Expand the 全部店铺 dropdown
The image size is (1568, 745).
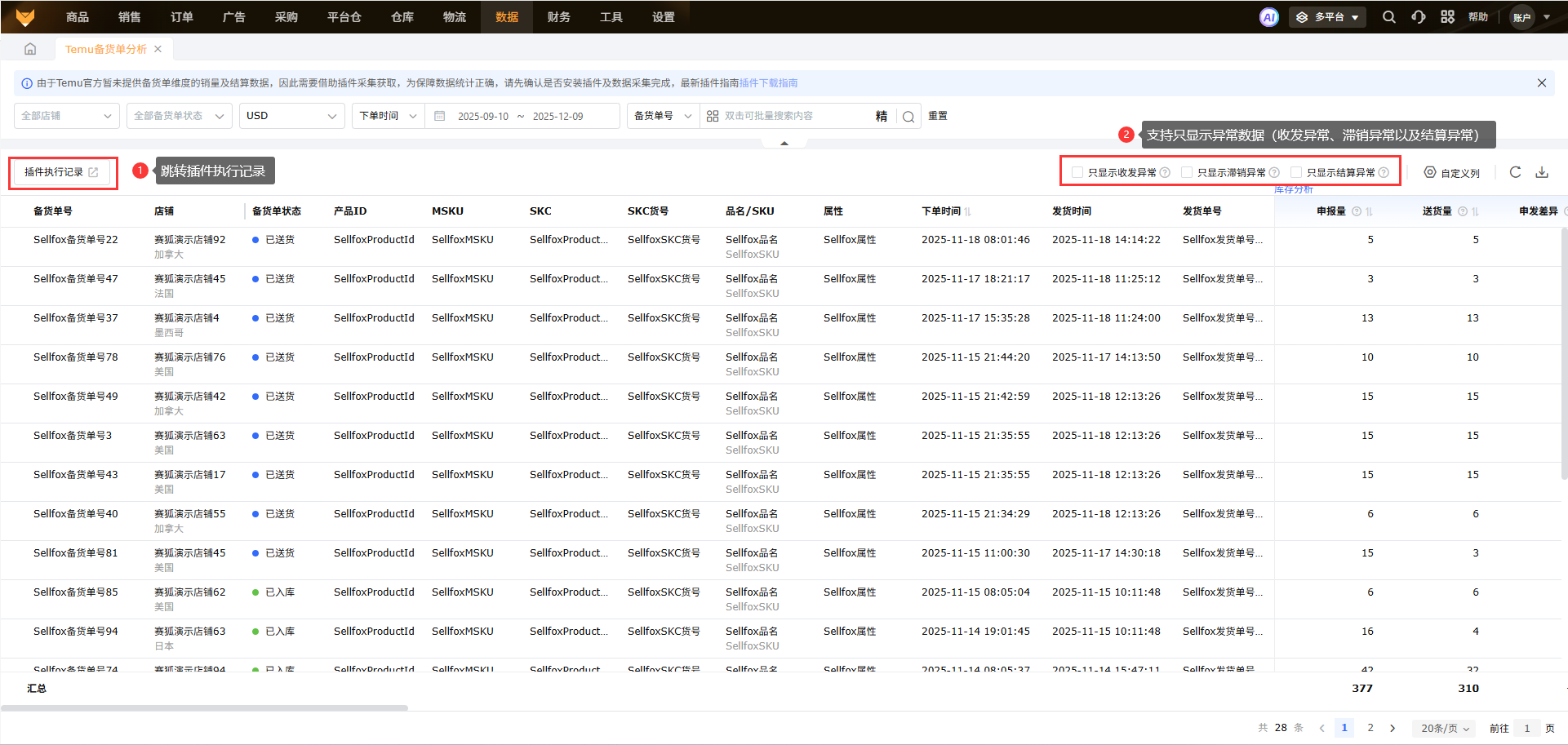tap(66, 116)
